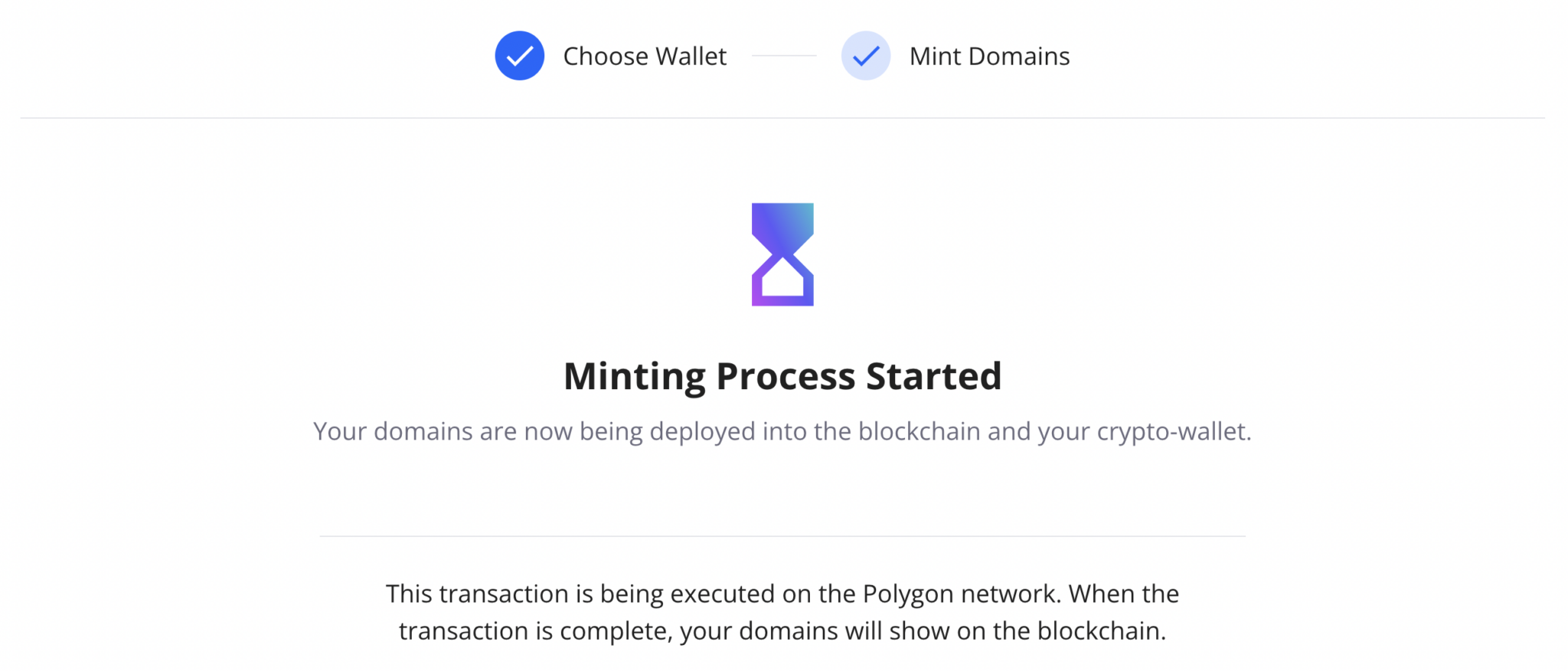Screen dimensions: 1568x671
Task: Click the hourglass's hollow lower chamber
Action: click(x=782, y=282)
